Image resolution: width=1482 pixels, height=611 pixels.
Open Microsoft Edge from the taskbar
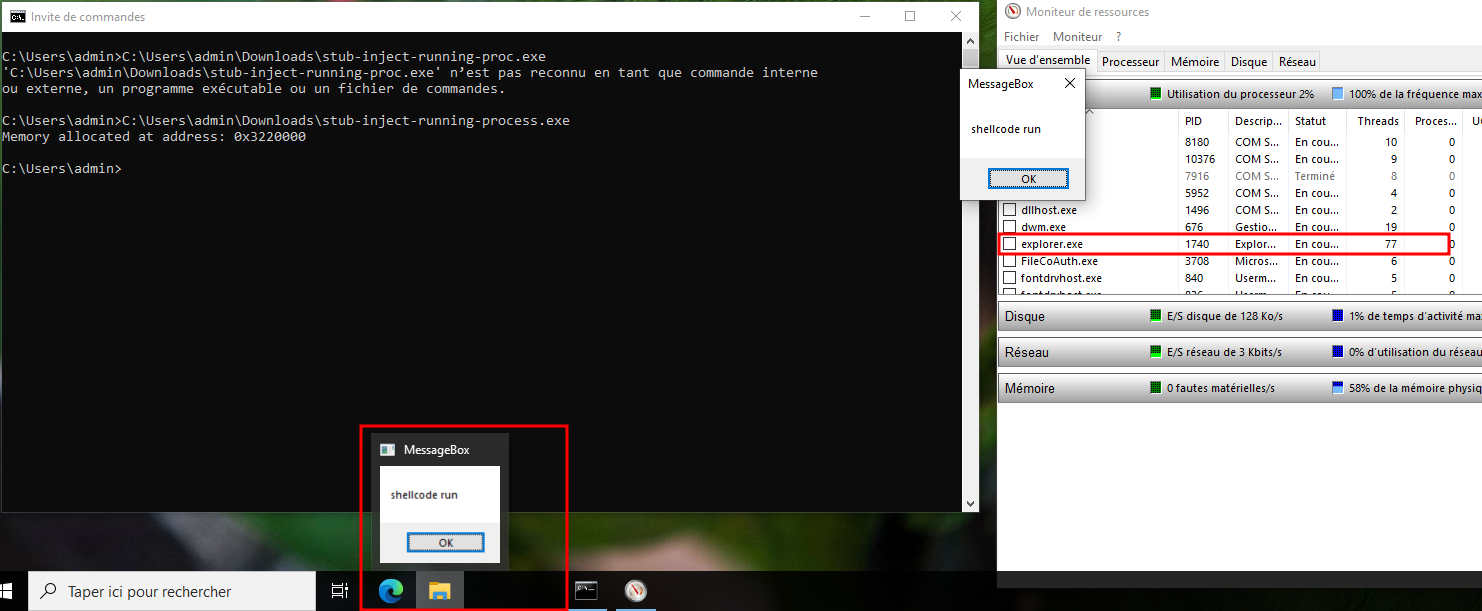point(390,591)
